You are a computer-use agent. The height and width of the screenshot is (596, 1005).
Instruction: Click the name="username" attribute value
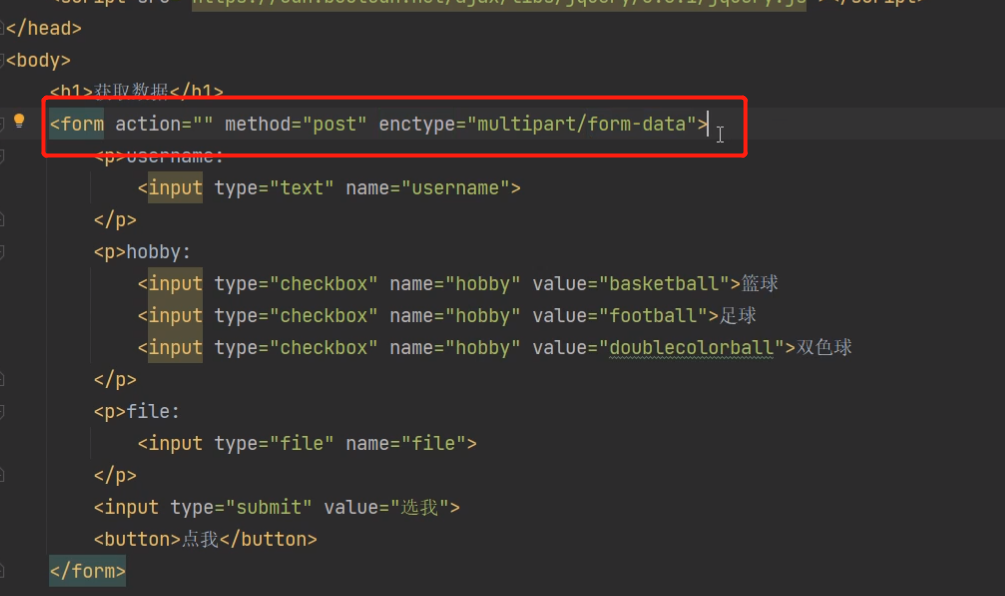point(455,188)
